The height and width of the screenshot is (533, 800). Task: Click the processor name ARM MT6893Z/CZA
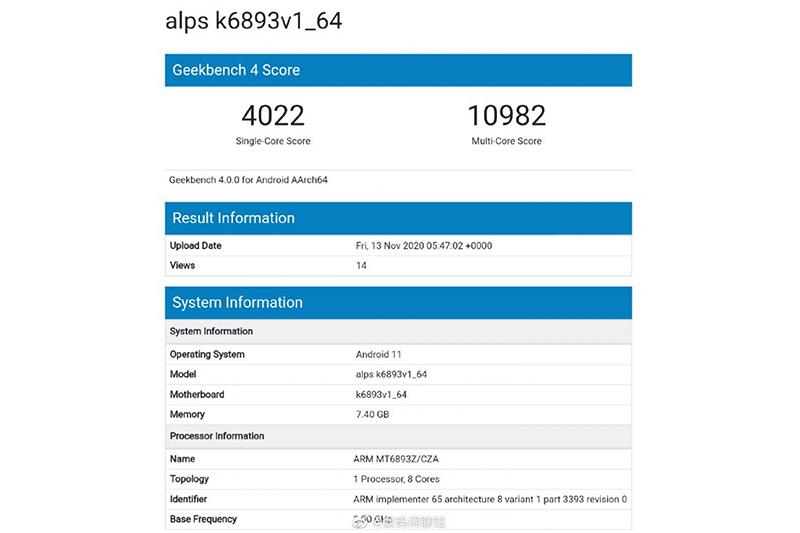point(399,459)
